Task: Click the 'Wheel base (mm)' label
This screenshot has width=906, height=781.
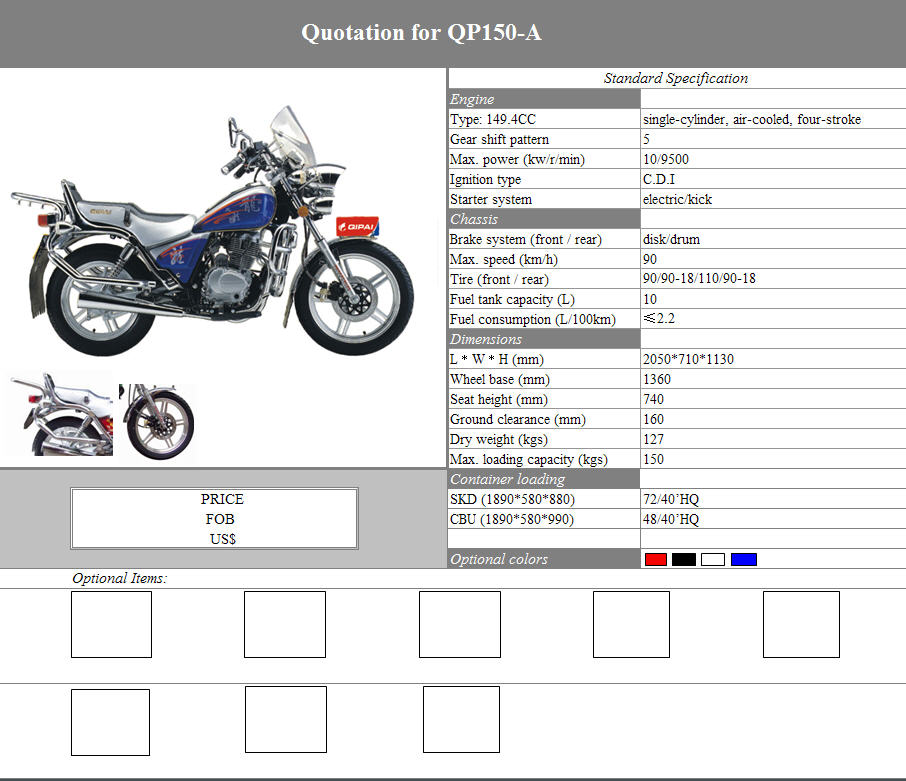Action: 500,379
